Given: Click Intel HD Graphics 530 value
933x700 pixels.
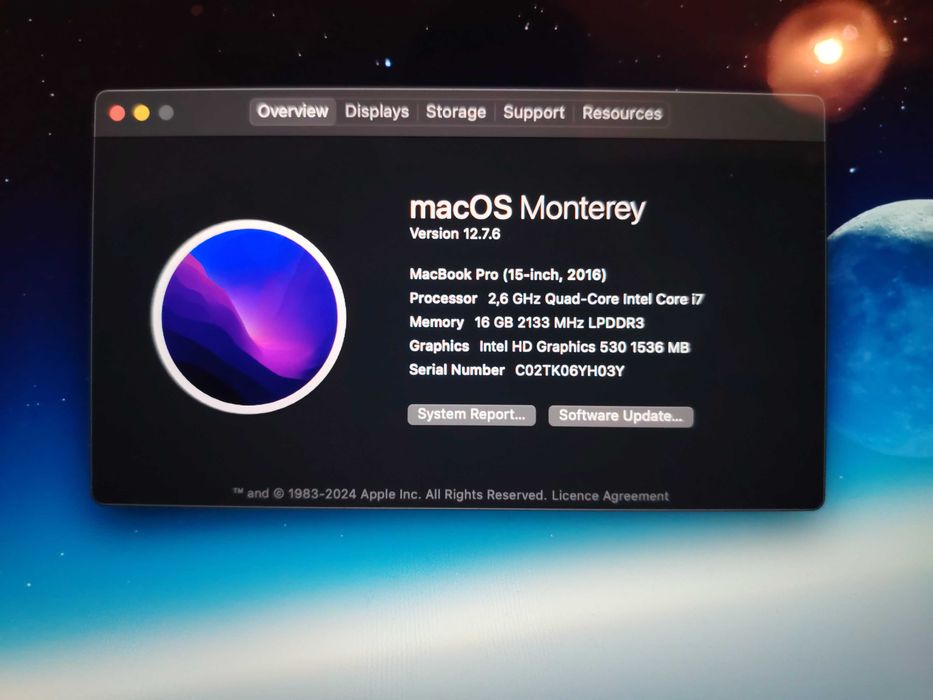Looking at the screenshot, I should tap(584, 347).
